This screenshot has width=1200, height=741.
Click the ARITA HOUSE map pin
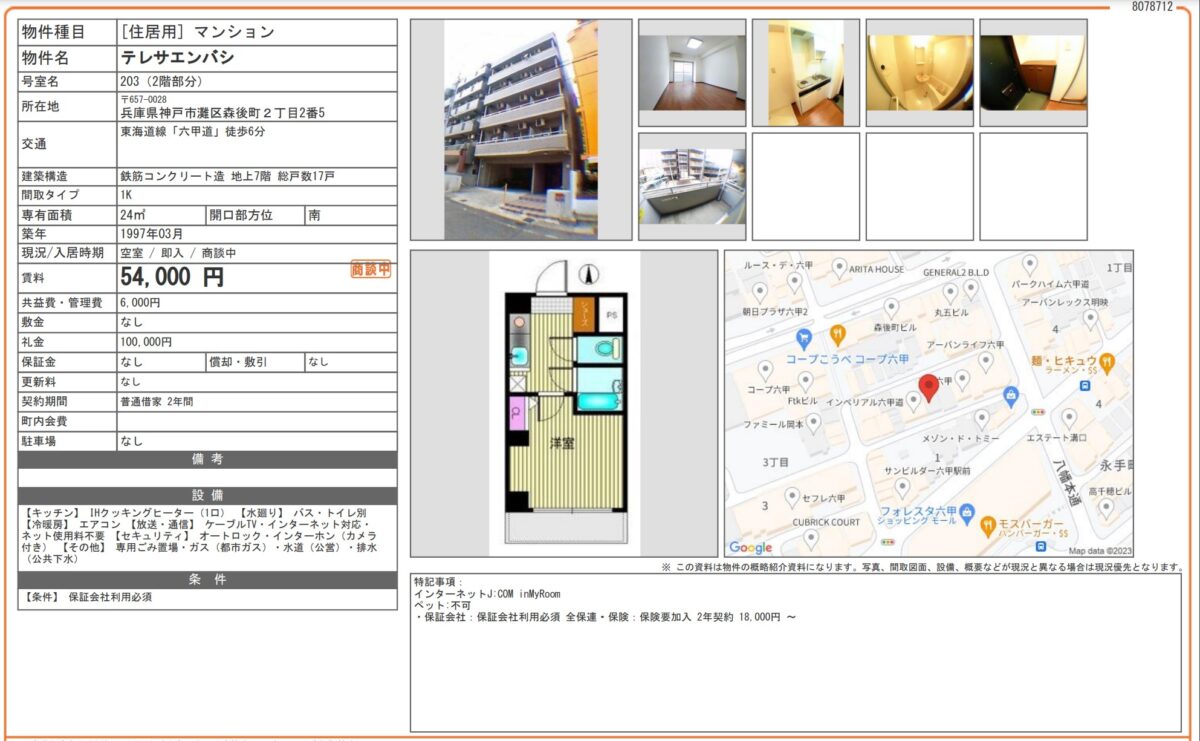pos(836,269)
